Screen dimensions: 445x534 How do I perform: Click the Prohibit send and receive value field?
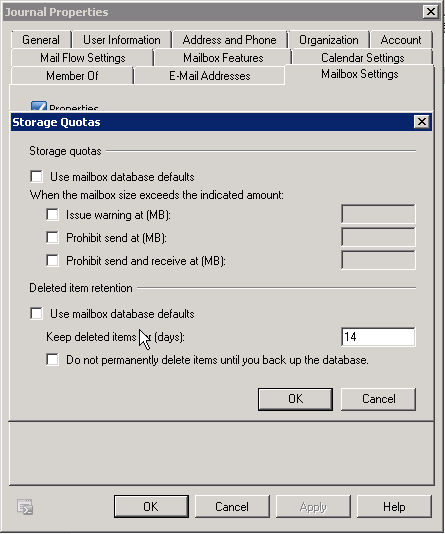tap(378, 260)
